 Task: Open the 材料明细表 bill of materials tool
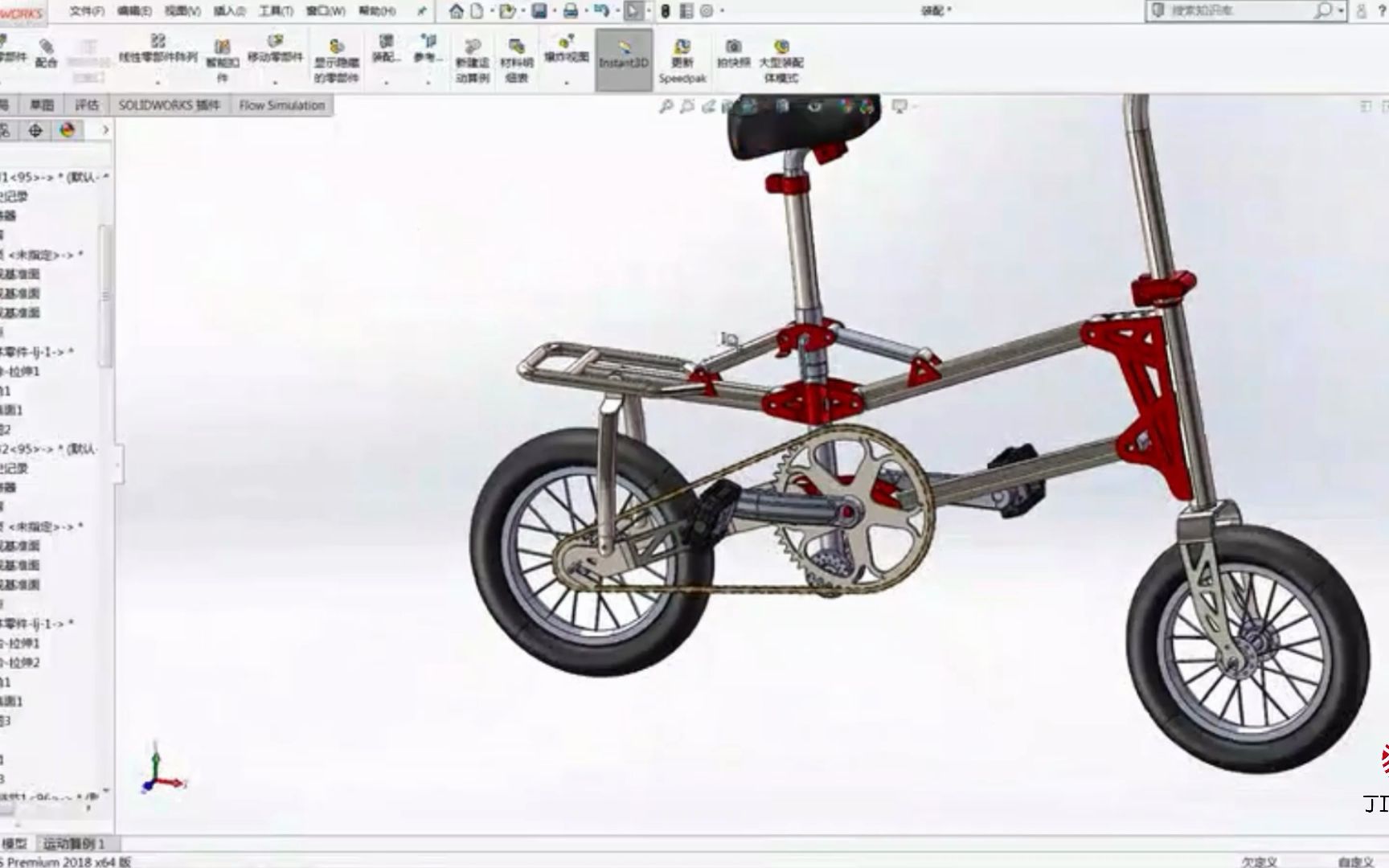tap(514, 56)
